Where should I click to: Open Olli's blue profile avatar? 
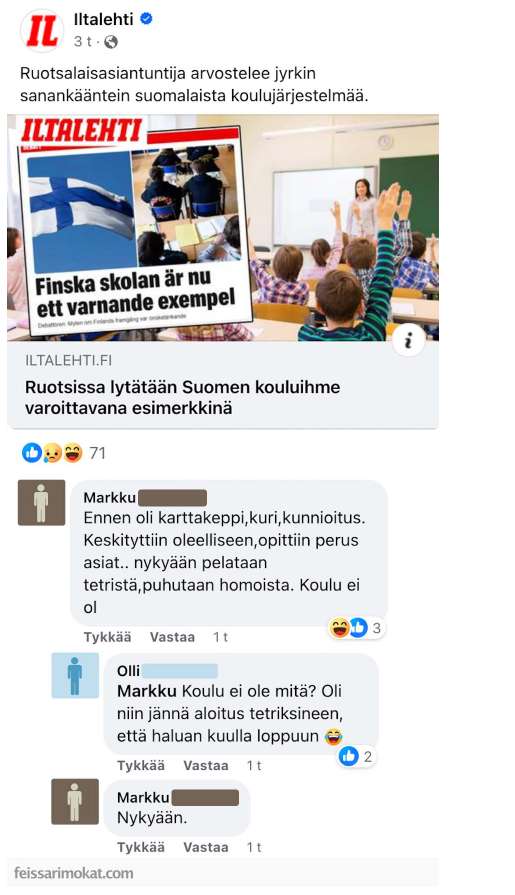(75, 676)
